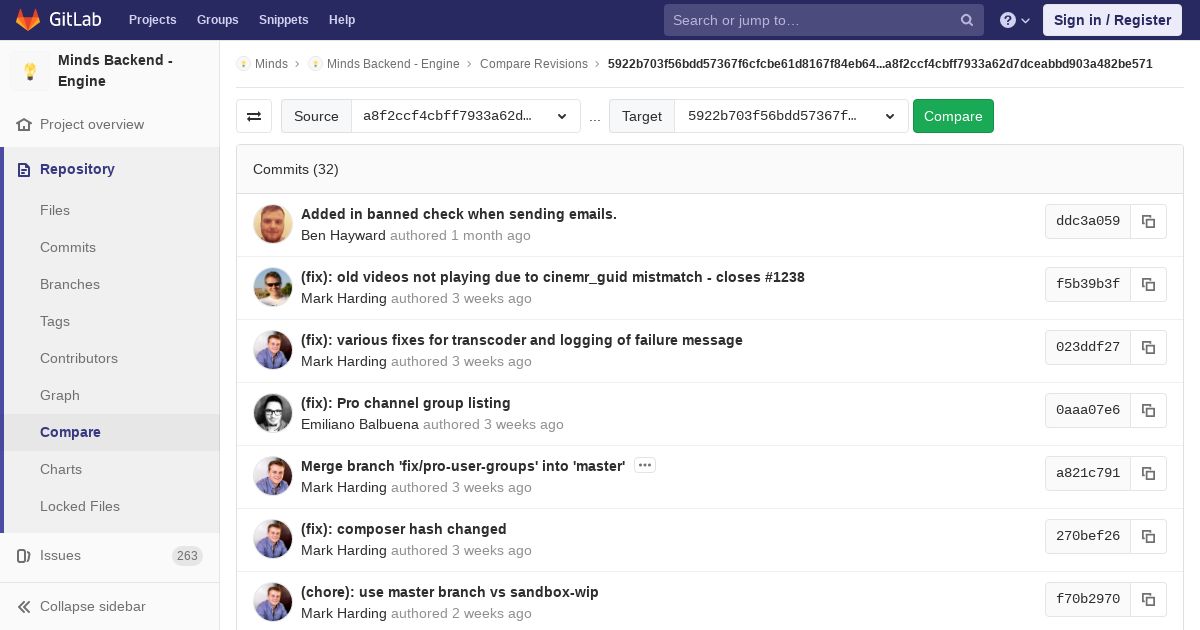This screenshot has height=630, width=1200.
Task: Click the Project overview home icon
Action: click(24, 124)
